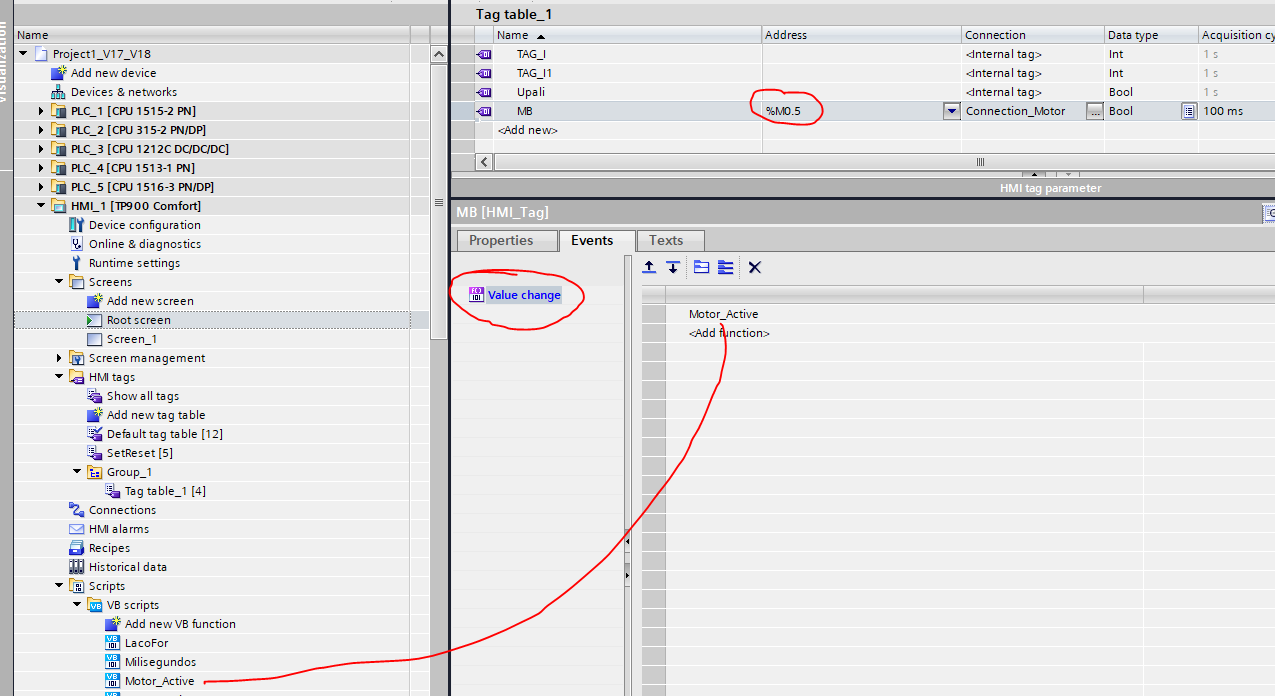Delete the selected function with the X icon

point(755,267)
